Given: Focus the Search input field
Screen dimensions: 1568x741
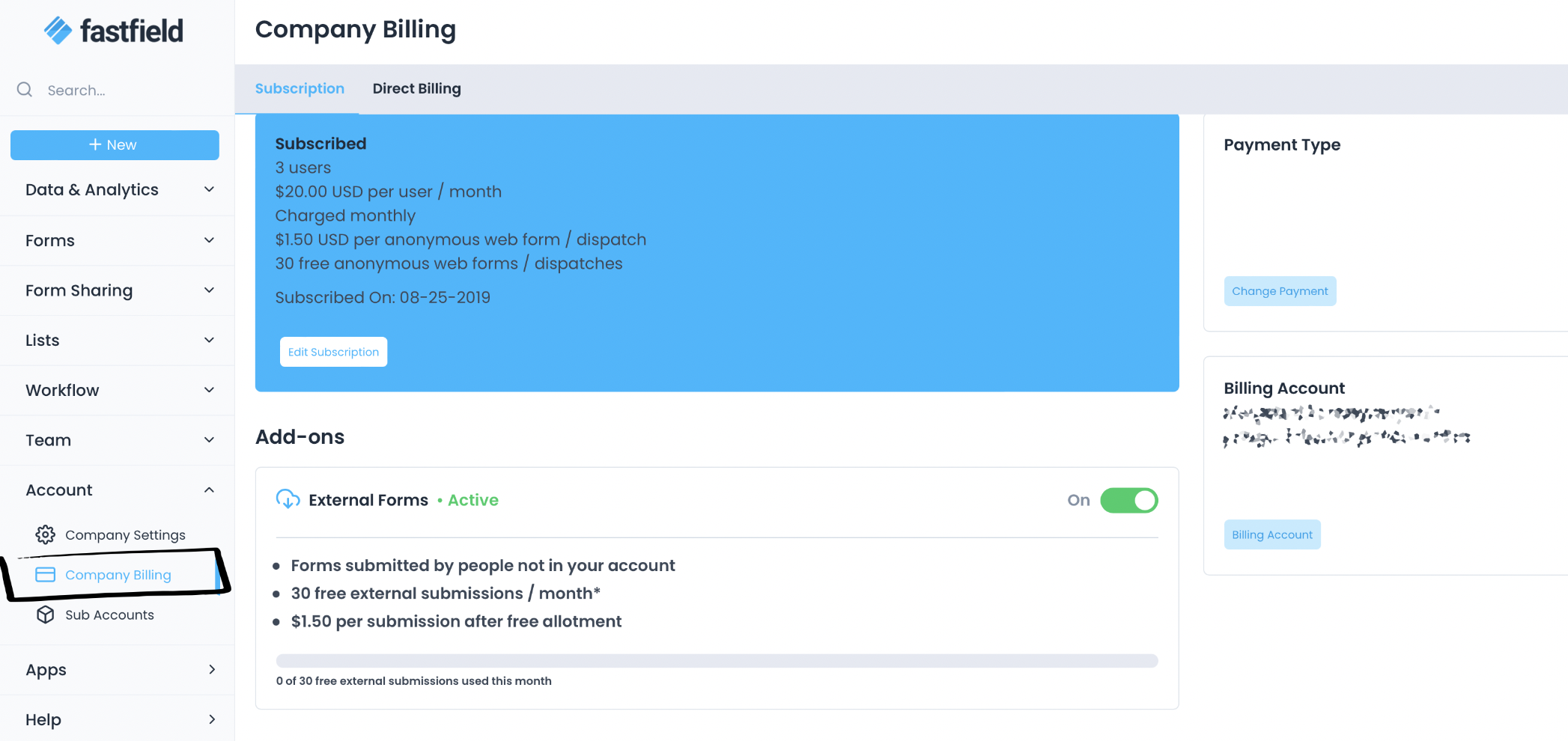Looking at the screenshot, I should click(127, 90).
